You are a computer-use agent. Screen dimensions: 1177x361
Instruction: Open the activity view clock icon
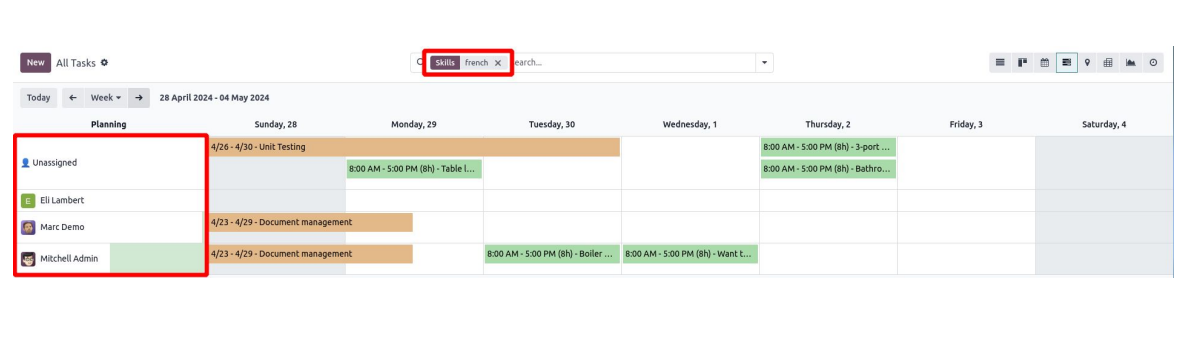click(1153, 63)
